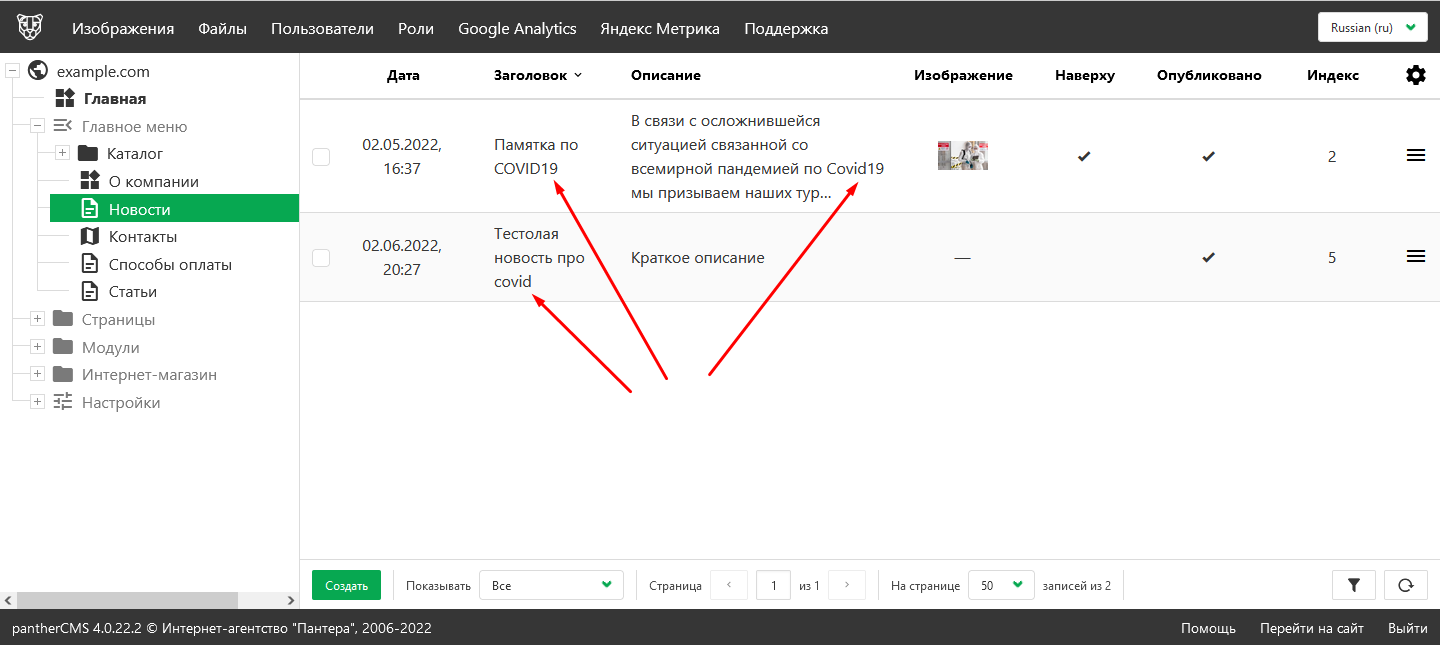This screenshot has width=1440, height=645.
Task: Click the example.com globe icon
Action: click(39, 71)
